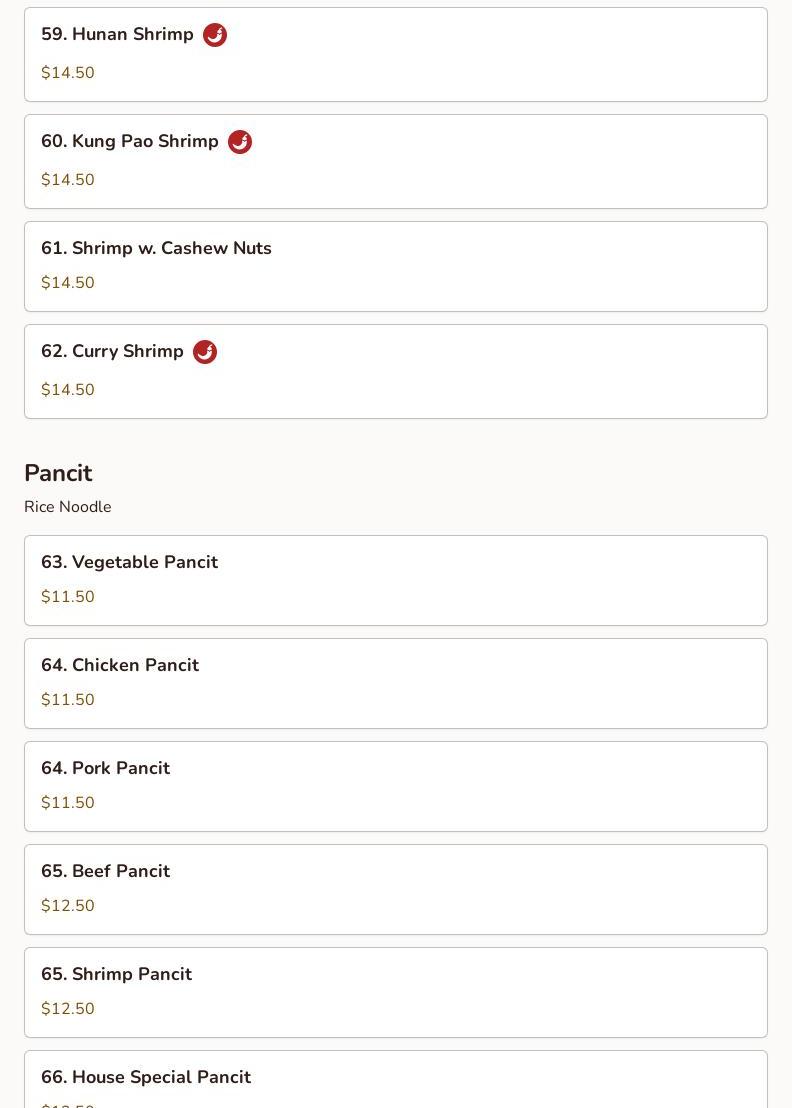This screenshot has height=1108, width=792.
Task: Click the $12.50 price under Beef Pancit
Action: 68,906
